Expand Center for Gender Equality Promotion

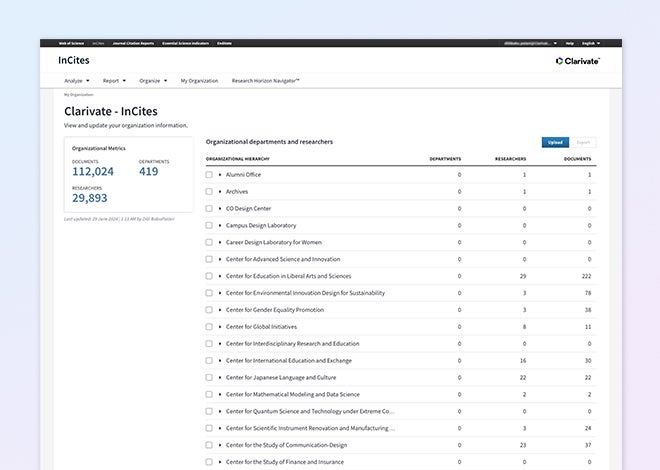coord(220,310)
